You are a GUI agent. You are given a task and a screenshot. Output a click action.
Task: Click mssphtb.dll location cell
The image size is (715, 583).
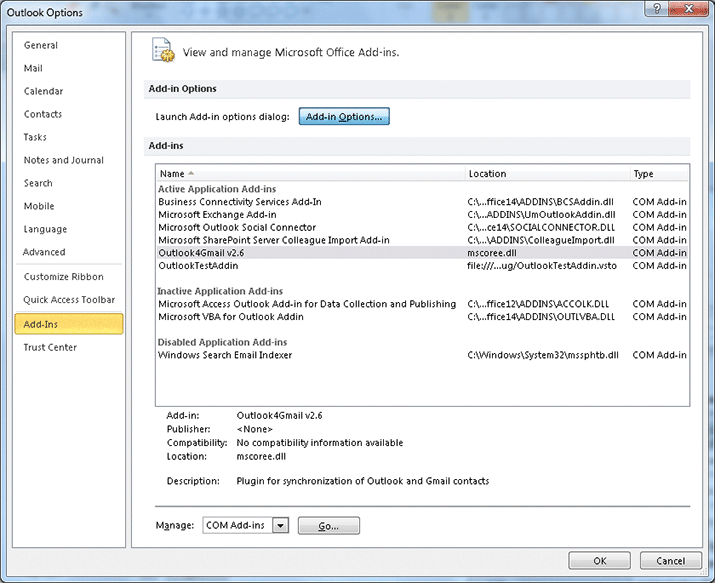click(x=543, y=355)
